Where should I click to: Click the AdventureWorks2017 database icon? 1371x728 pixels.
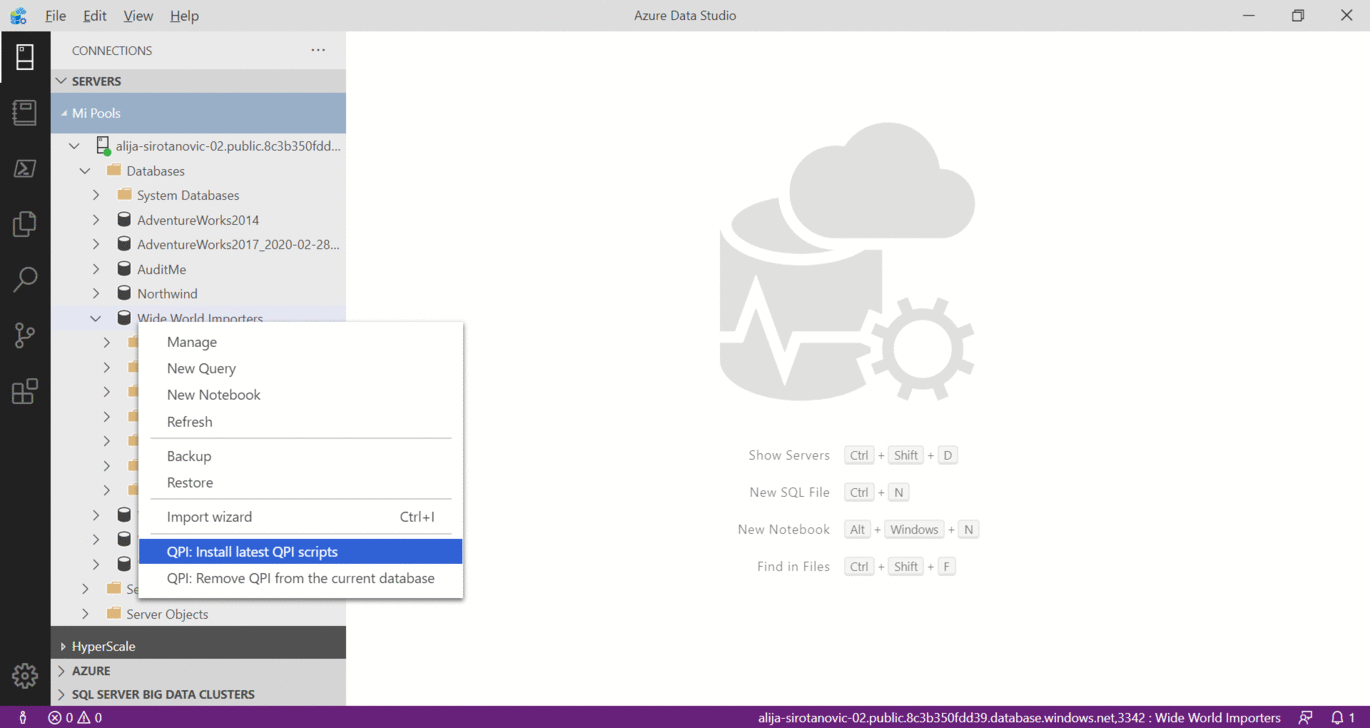tap(124, 244)
